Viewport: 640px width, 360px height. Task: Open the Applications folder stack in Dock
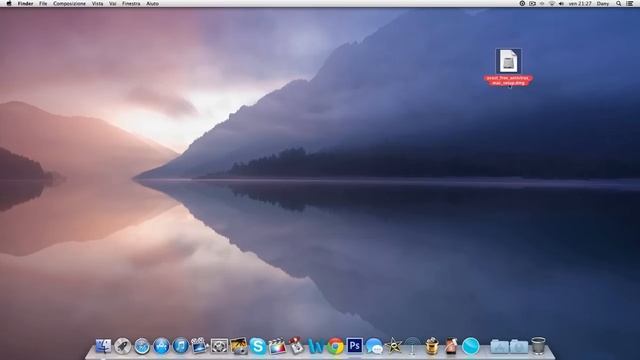coord(499,347)
